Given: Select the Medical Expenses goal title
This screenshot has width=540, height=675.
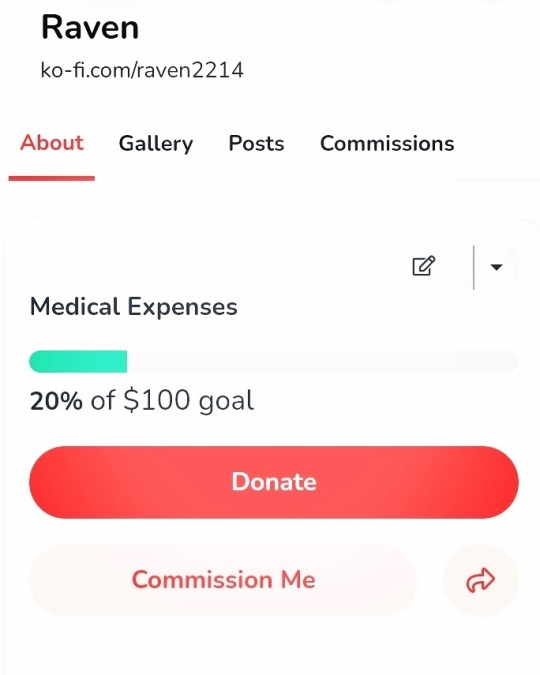Looking at the screenshot, I should pos(133,307).
